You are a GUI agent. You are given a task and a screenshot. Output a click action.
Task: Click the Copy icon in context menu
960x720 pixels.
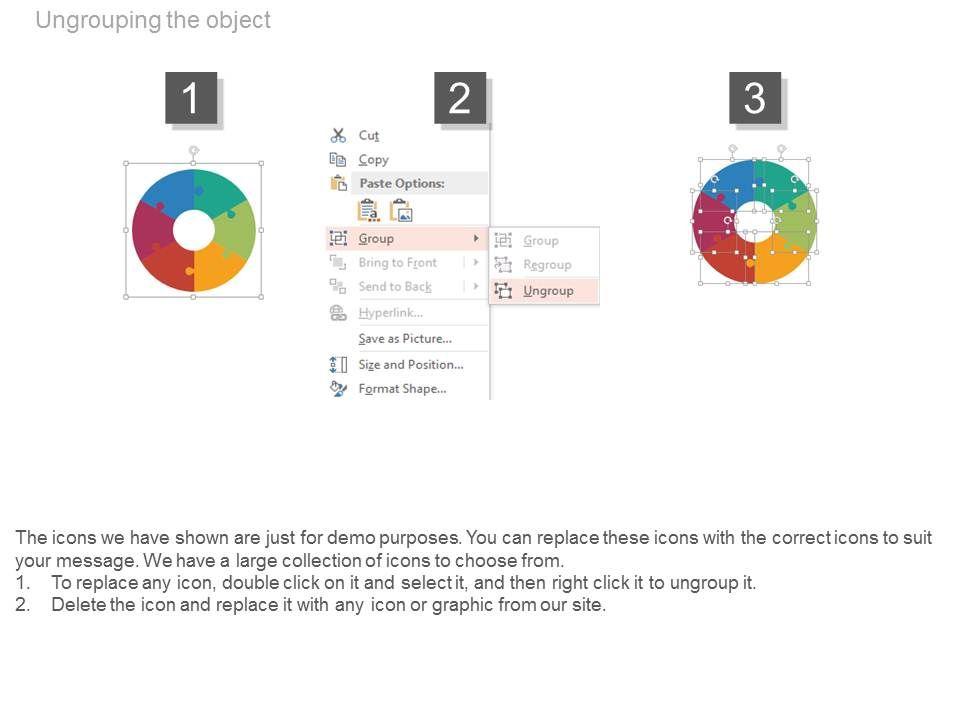(x=338, y=159)
